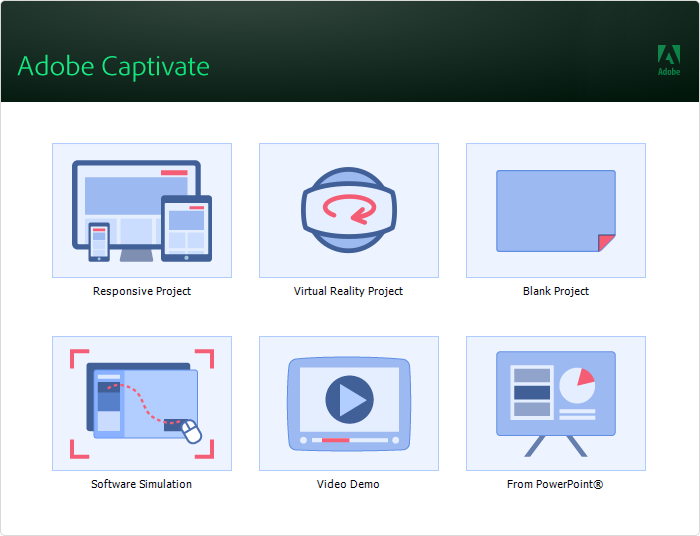Screen dimensions: 700x536
Task: Click the "Responsive Project" label
Action: click(142, 291)
